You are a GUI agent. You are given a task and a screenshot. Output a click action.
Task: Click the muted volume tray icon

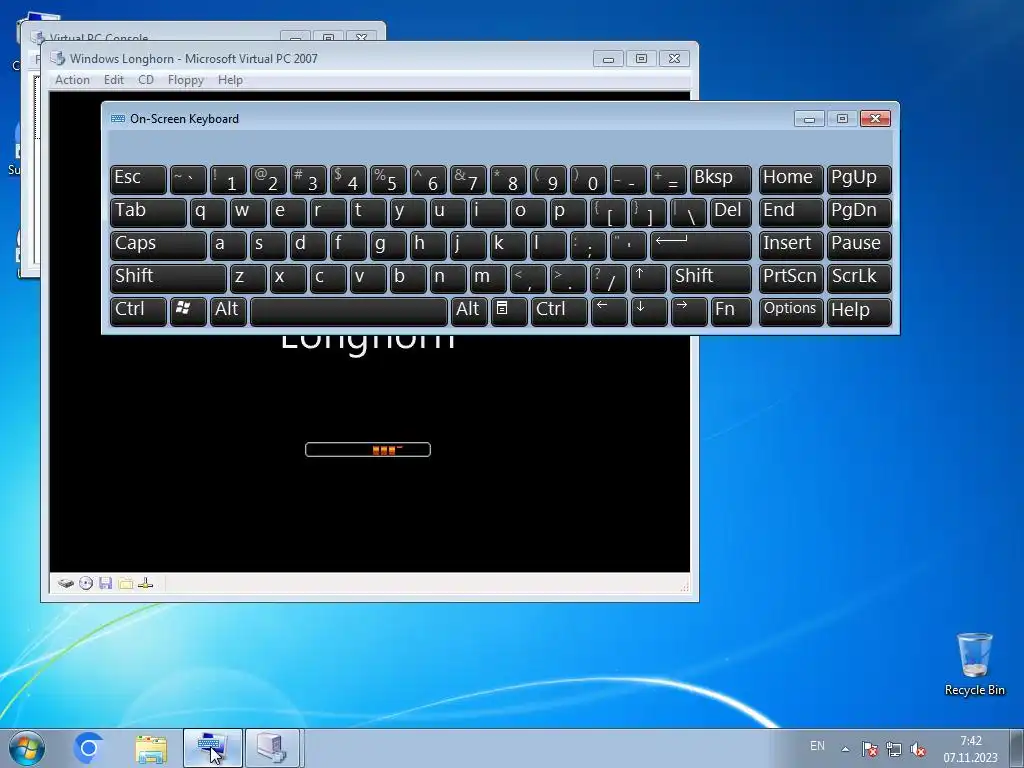[918, 749]
